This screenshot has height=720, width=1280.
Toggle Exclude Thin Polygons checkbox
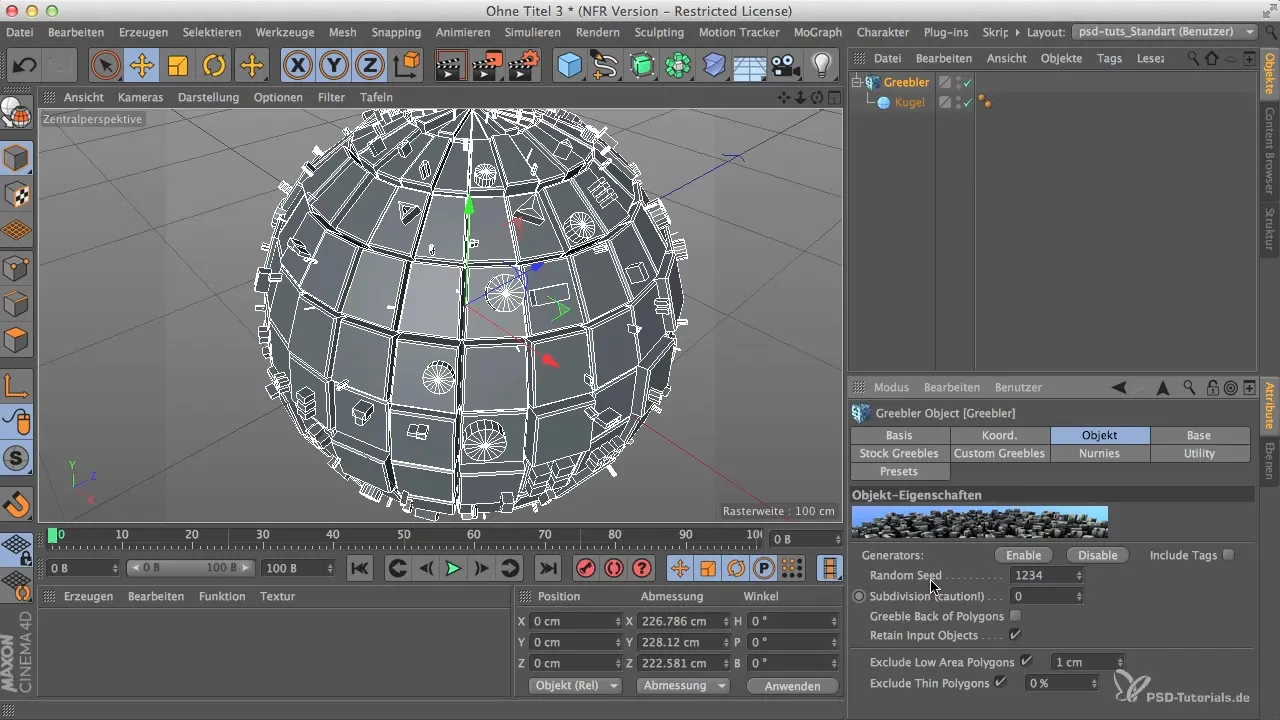click(1000, 682)
